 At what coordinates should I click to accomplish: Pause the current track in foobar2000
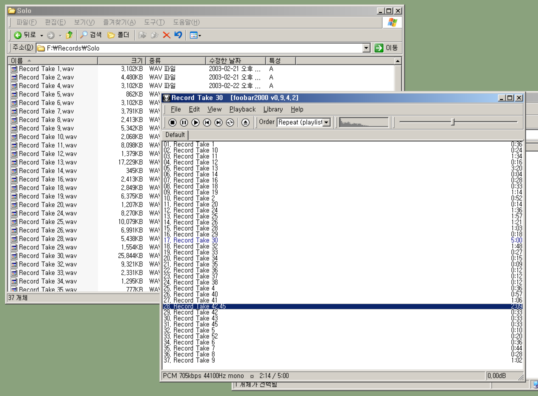184,123
